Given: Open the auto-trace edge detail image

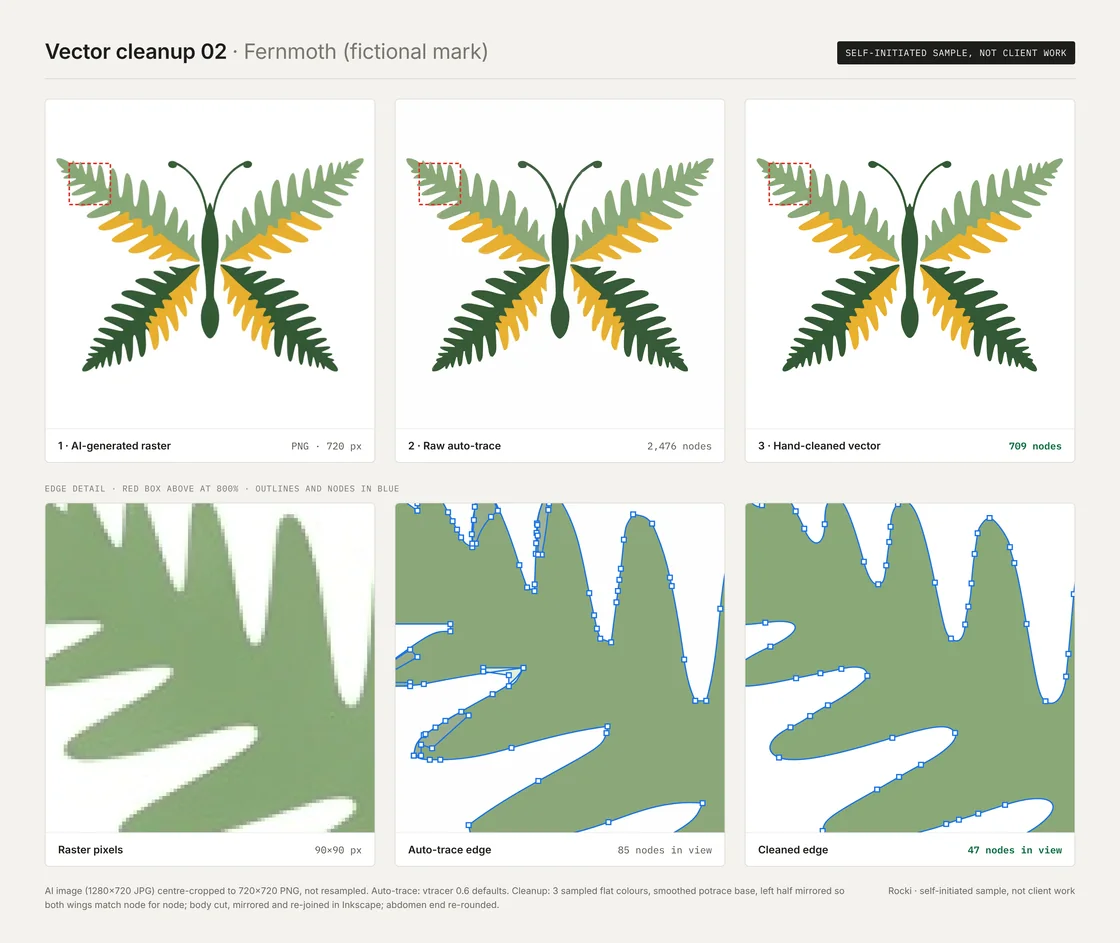Looking at the screenshot, I should coord(560,668).
